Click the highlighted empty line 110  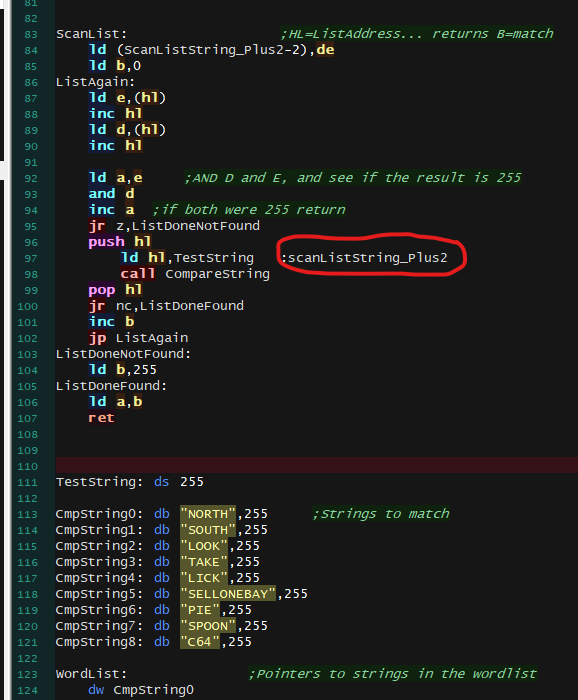click(316, 465)
